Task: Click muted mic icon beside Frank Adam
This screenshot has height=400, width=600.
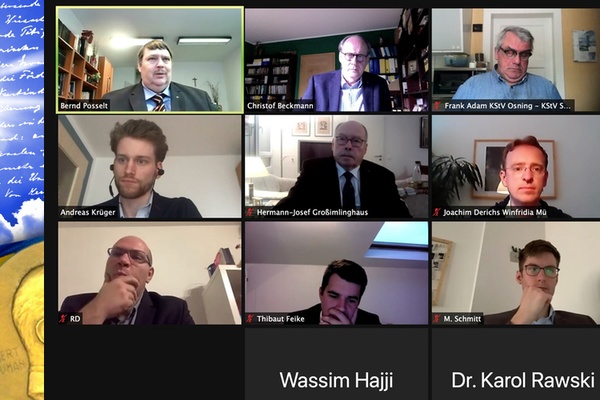Action: pos(438,106)
